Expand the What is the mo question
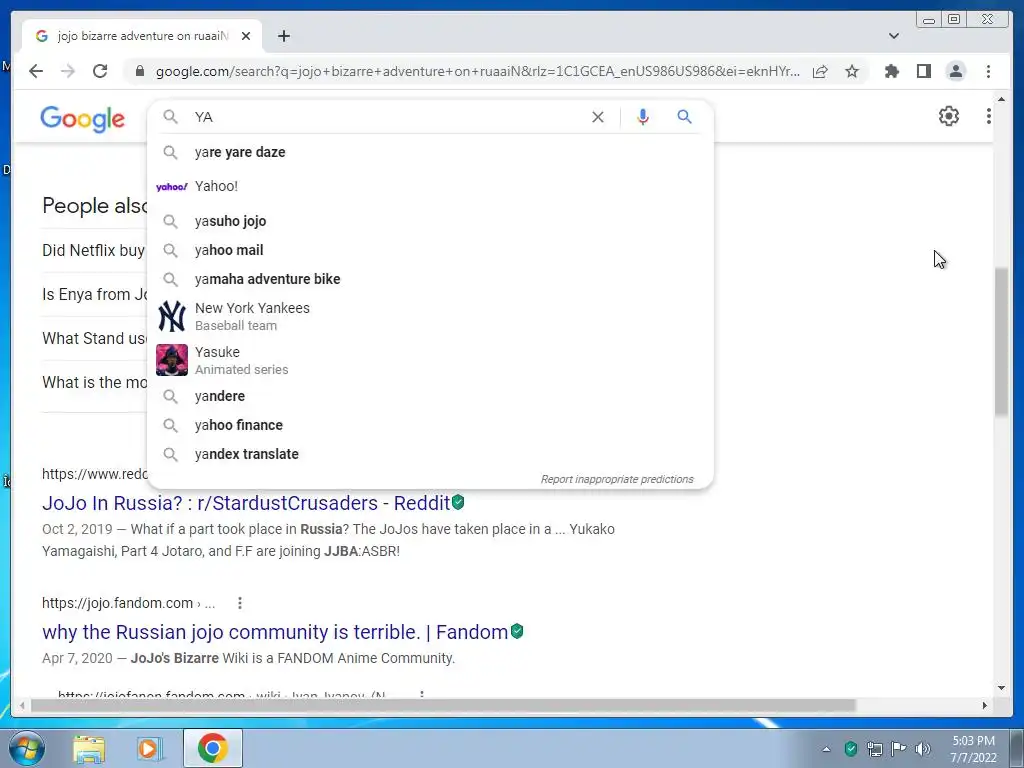Screen dimensions: 1024x768 coord(94,382)
